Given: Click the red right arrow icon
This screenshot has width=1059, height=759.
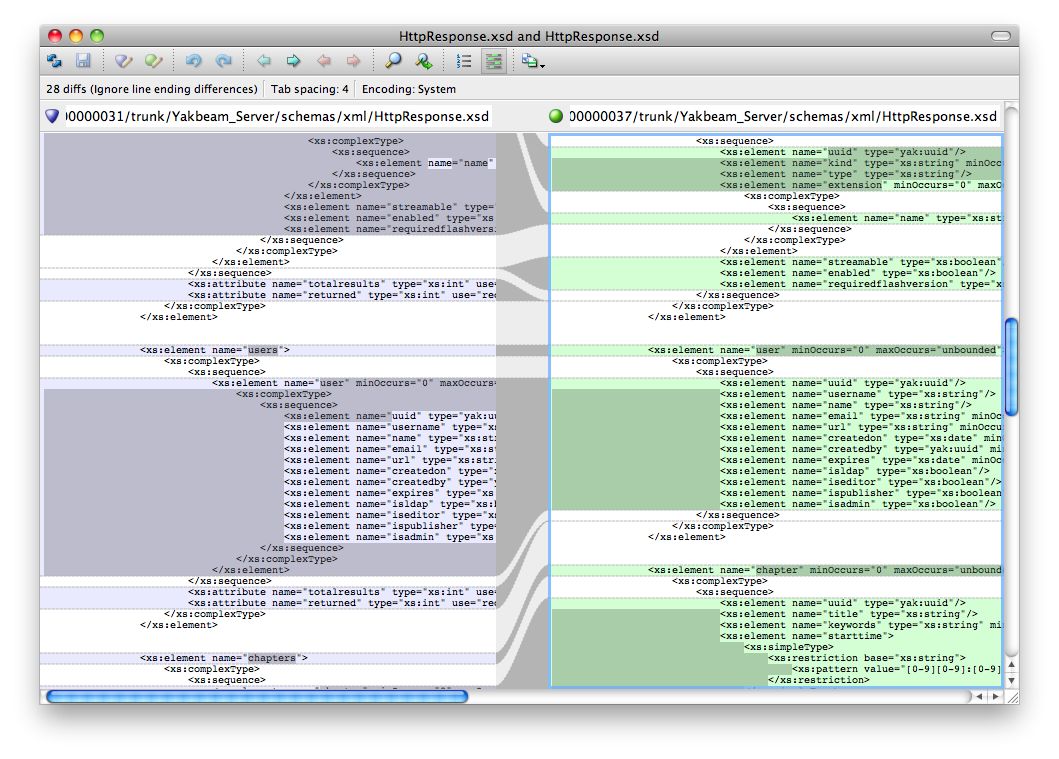Looking at the screenshot, I should click(353, 61).
